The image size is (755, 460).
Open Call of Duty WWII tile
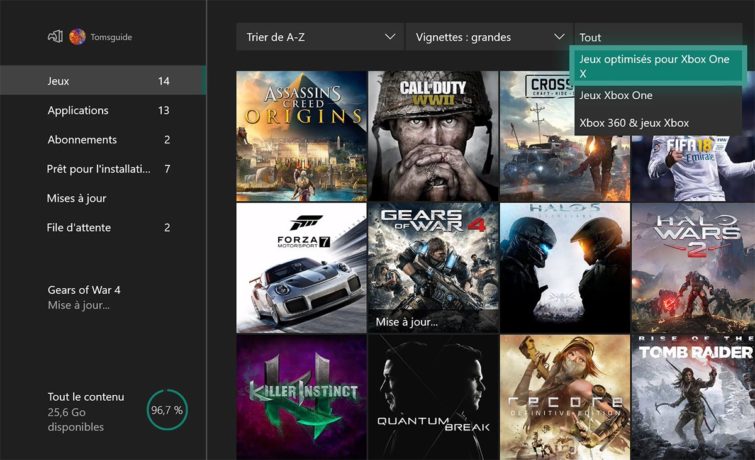tap(433, 136)
